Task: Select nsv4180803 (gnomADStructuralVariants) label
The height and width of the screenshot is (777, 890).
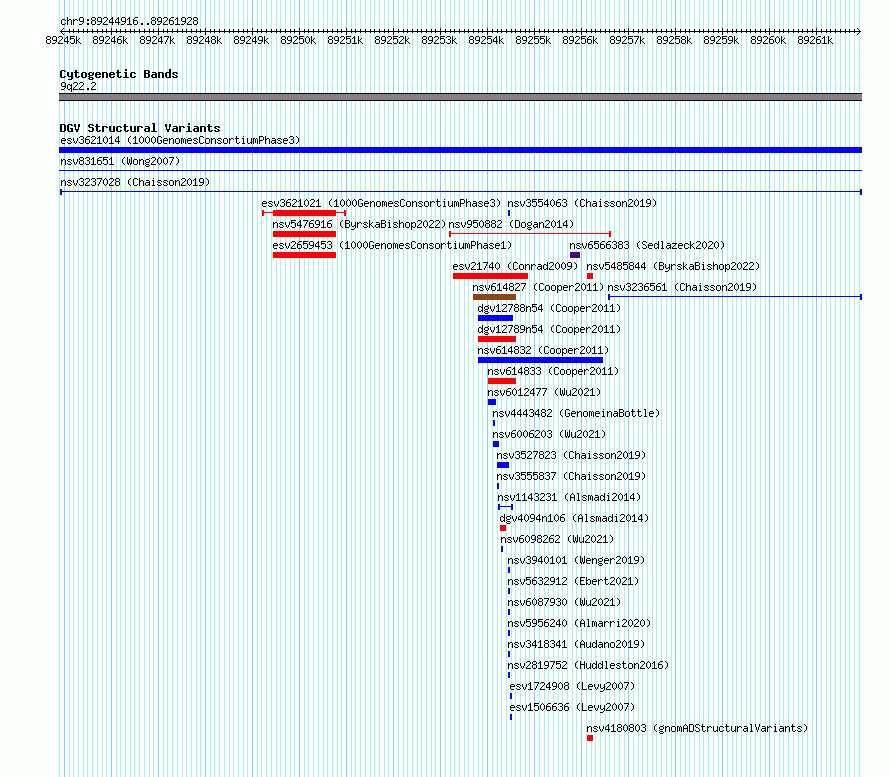Action: pyautogui.click(x=697, y=728)
